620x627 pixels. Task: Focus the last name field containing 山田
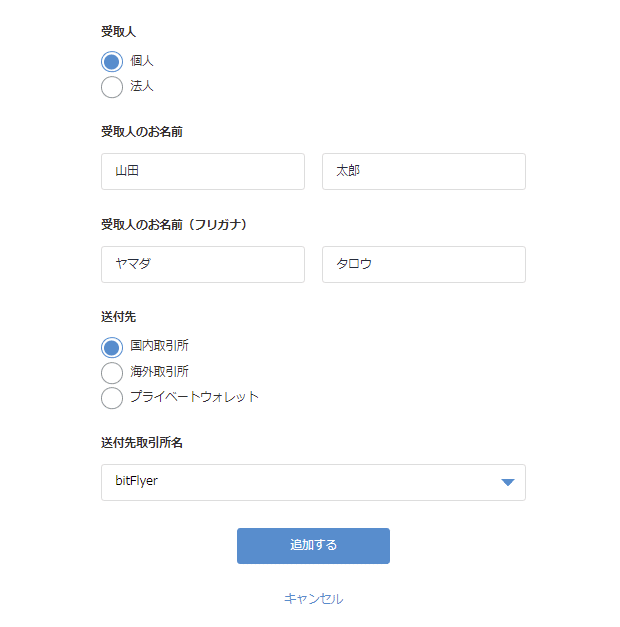click(203, 172)
